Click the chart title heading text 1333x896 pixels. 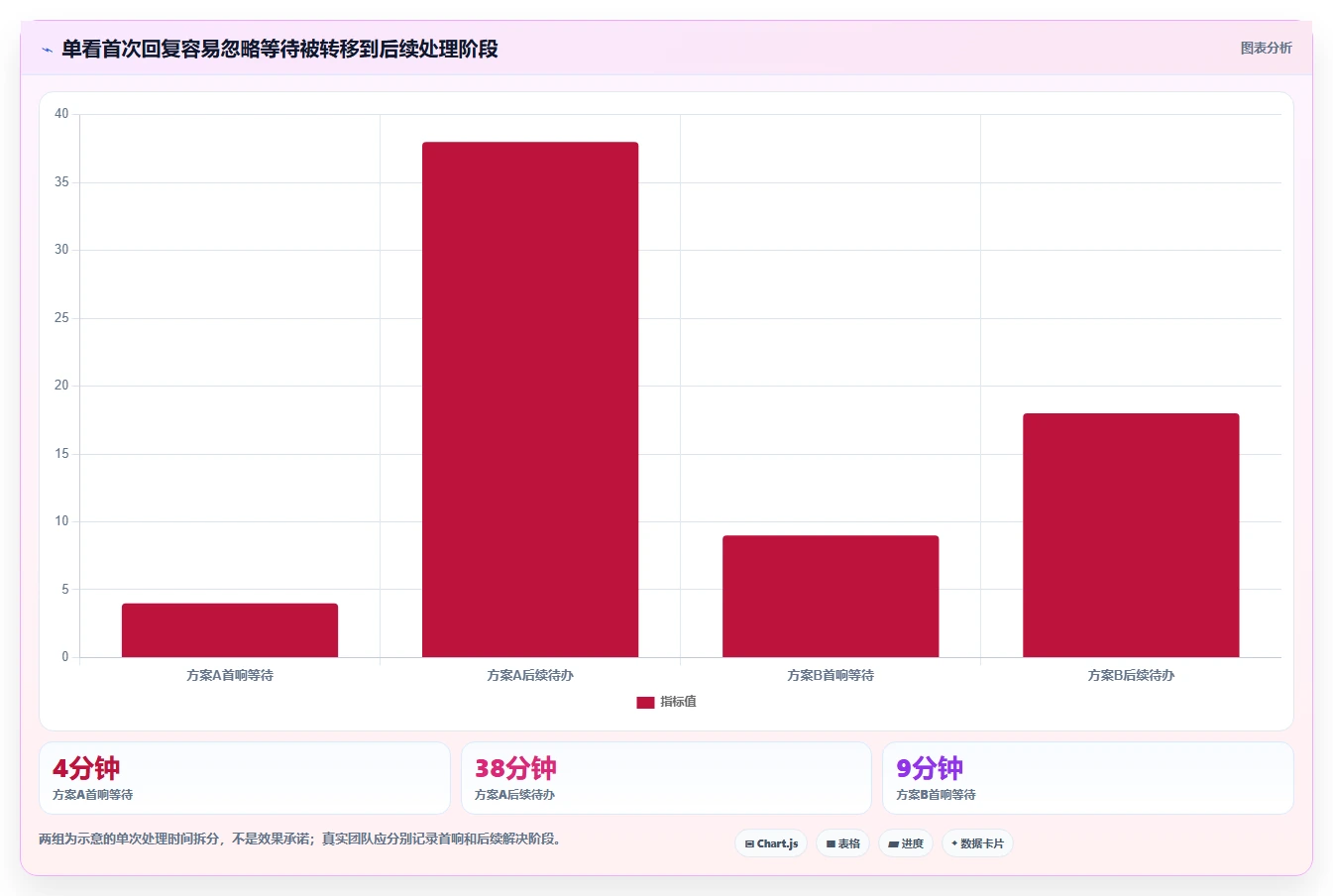[279, 49]
